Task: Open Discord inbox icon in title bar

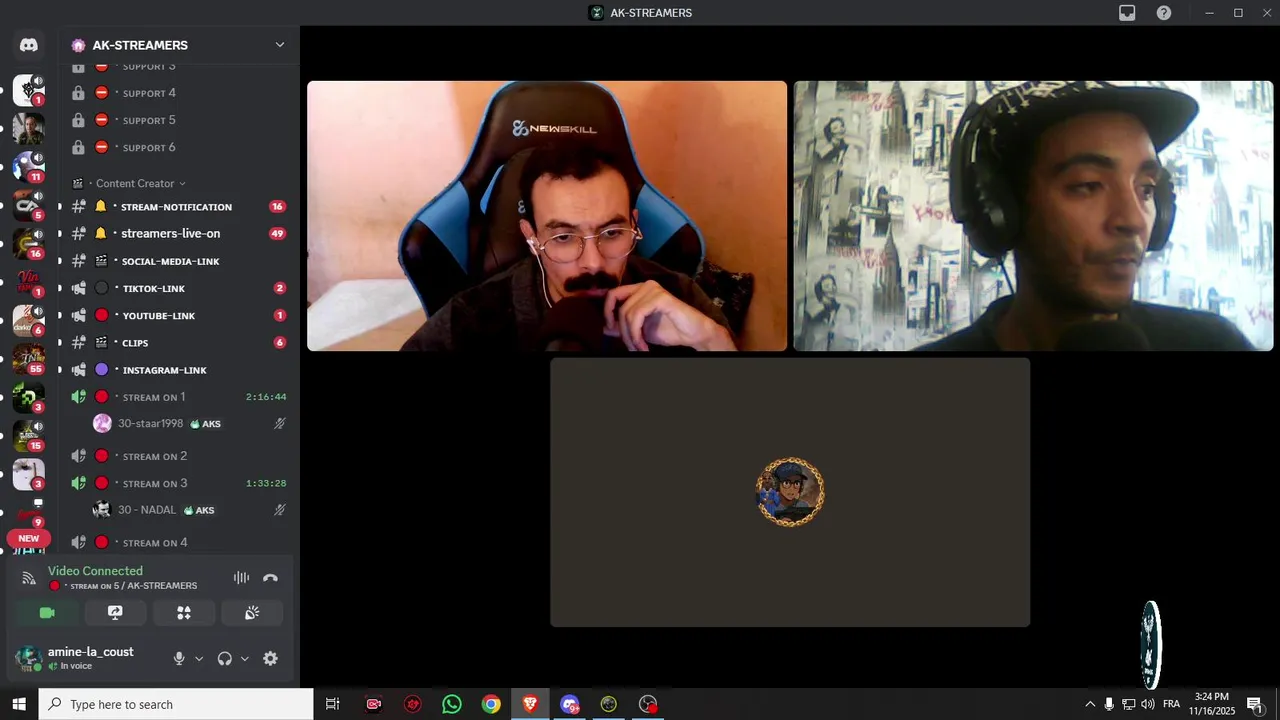Action: (x=1127, y=13)
